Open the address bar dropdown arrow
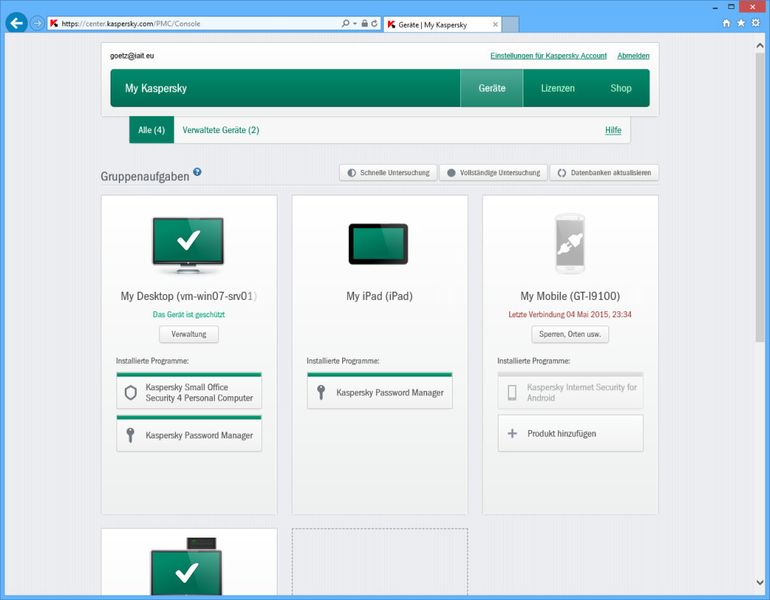 [355, 23]
